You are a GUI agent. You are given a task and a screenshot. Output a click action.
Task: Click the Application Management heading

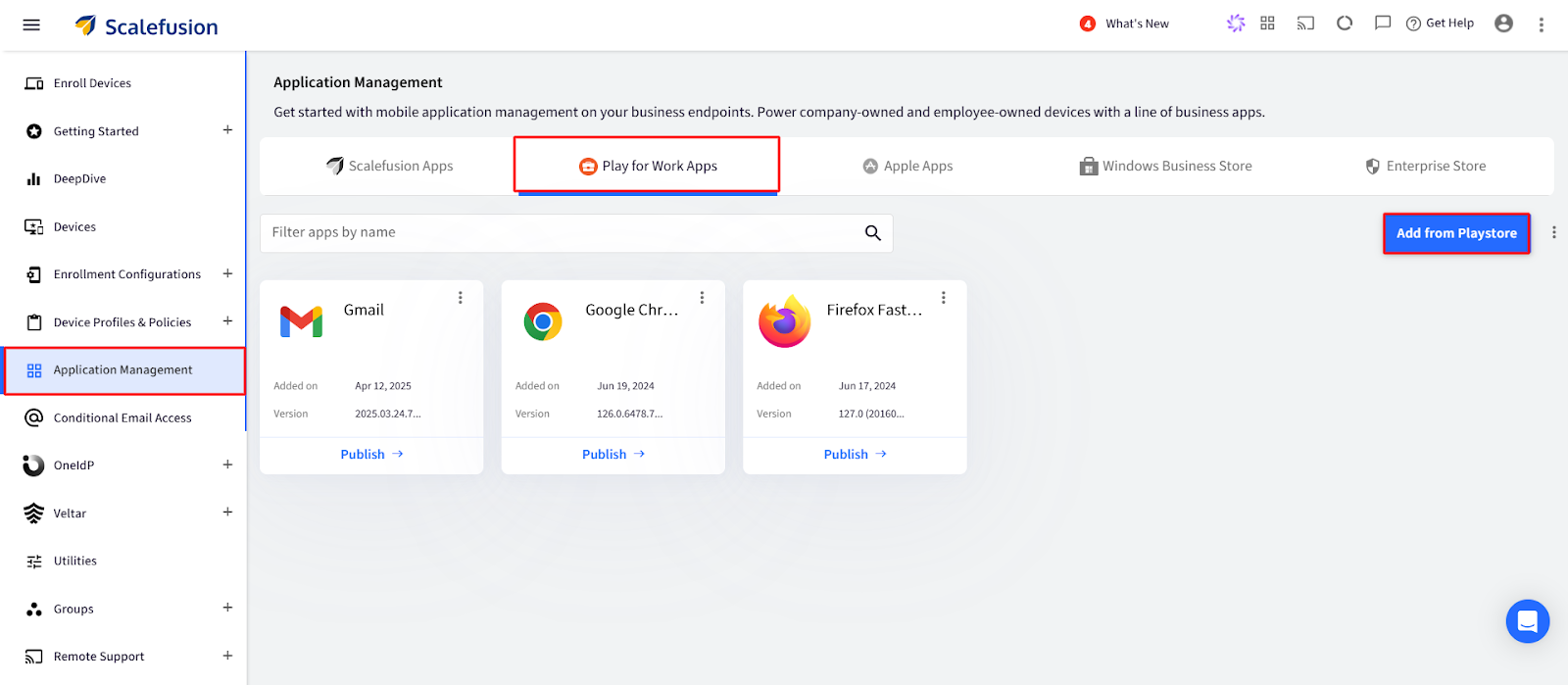coord(358,82)
